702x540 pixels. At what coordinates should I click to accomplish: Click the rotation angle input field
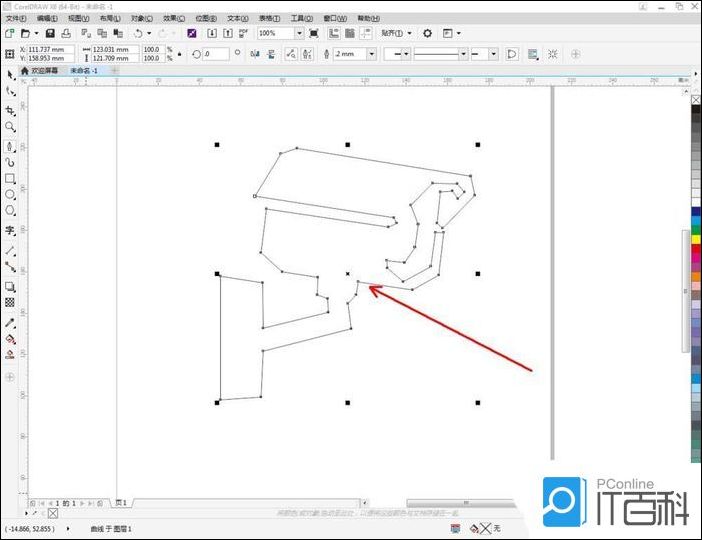tap(216, 54)
